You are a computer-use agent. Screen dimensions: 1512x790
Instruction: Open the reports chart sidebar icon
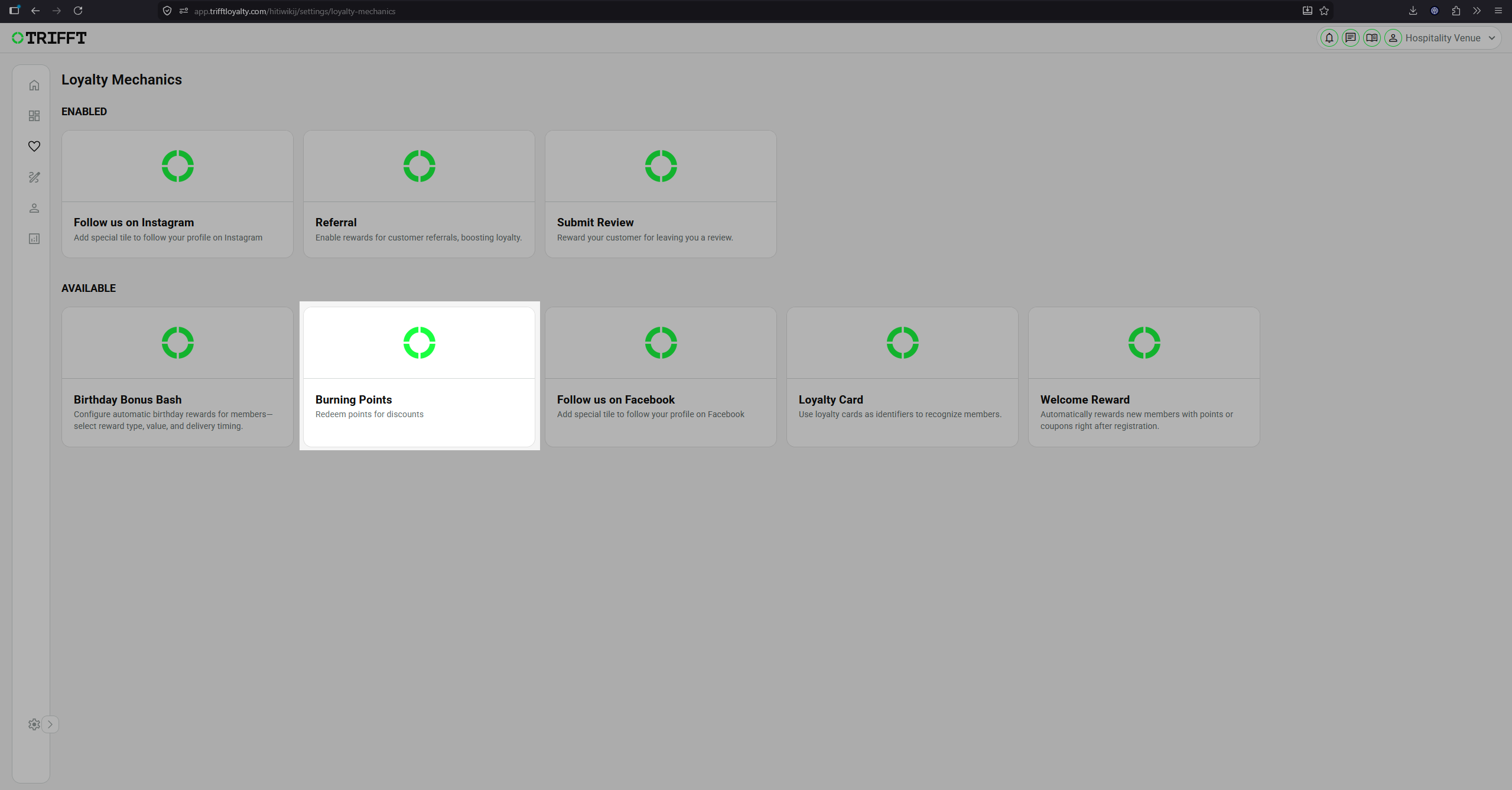pos(34,239)
